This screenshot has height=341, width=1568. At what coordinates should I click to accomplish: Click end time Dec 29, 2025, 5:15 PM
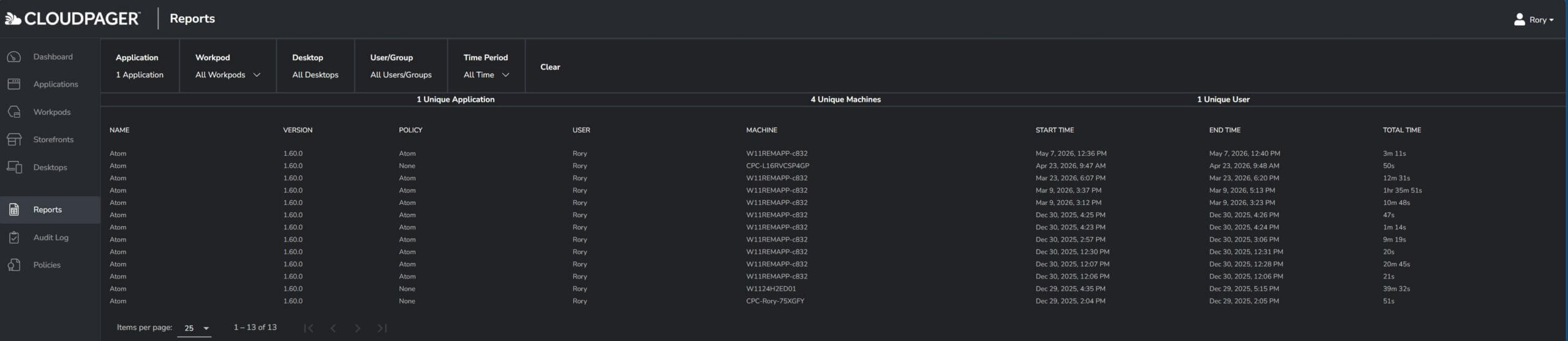coord(1244,289)
